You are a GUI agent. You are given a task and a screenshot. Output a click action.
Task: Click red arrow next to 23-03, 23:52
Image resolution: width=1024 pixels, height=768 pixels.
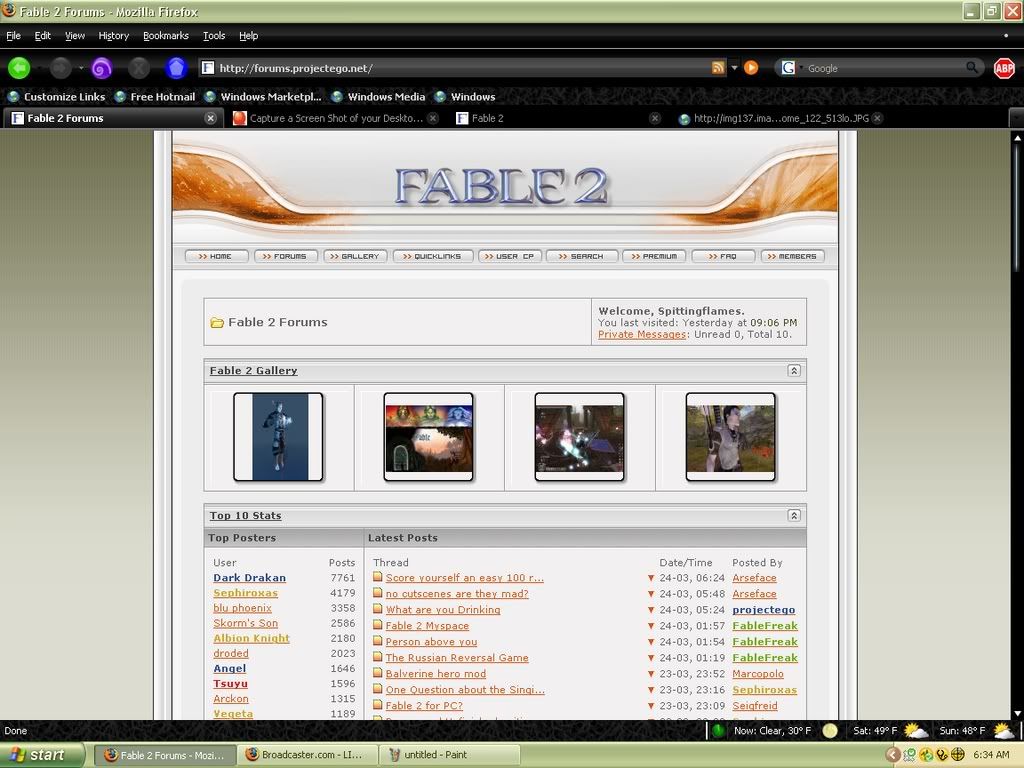pos(650,674)
